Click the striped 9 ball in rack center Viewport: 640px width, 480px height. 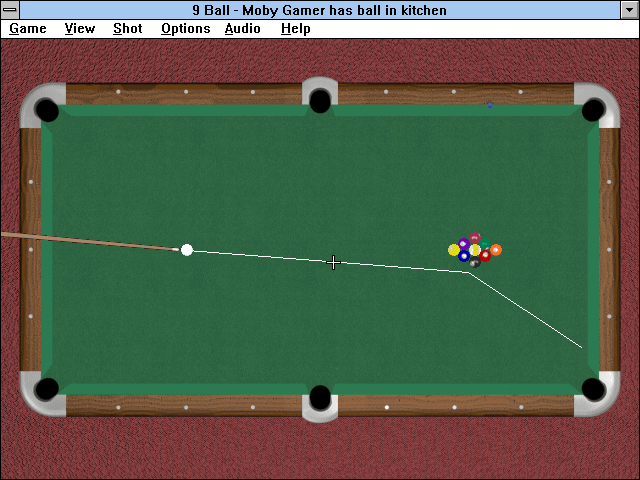(475, 250)
